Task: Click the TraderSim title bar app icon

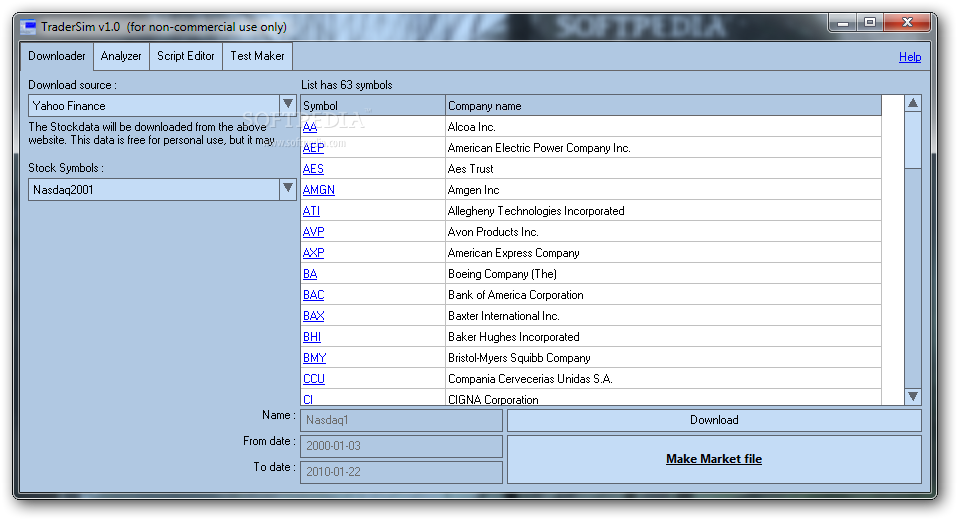Action: tap(28, 27)
